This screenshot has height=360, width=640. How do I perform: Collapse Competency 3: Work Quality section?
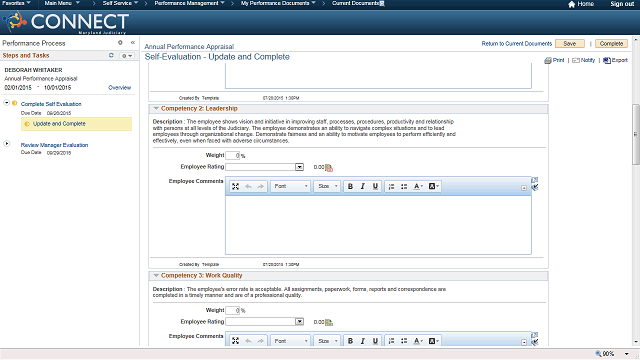156,276
